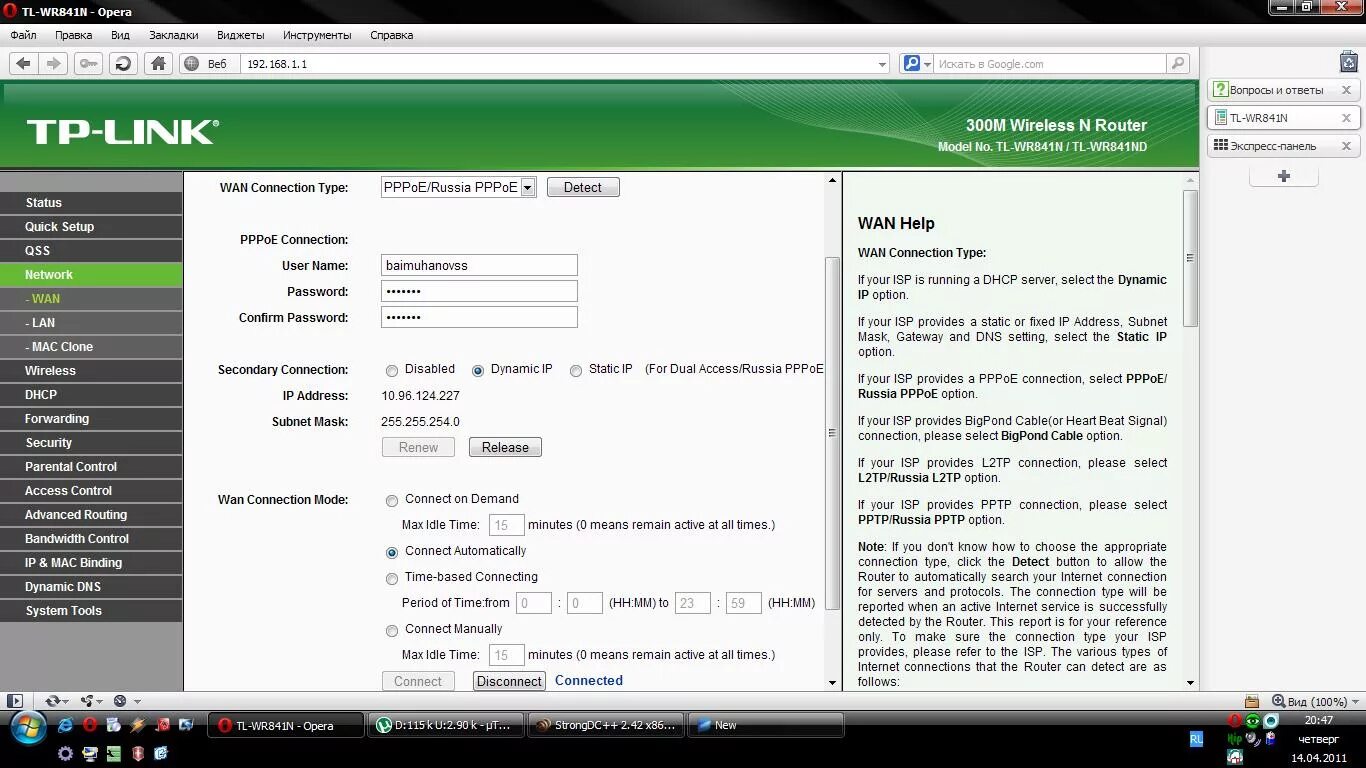Go to the home page icon
1366x768 pixels.
pos(158,63)
